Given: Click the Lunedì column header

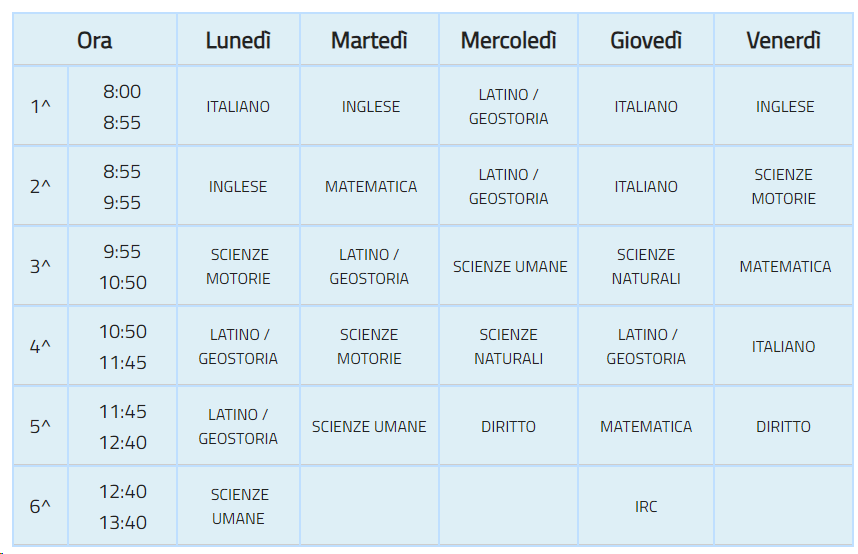Looking at the screenshot, I should [238, 39].
